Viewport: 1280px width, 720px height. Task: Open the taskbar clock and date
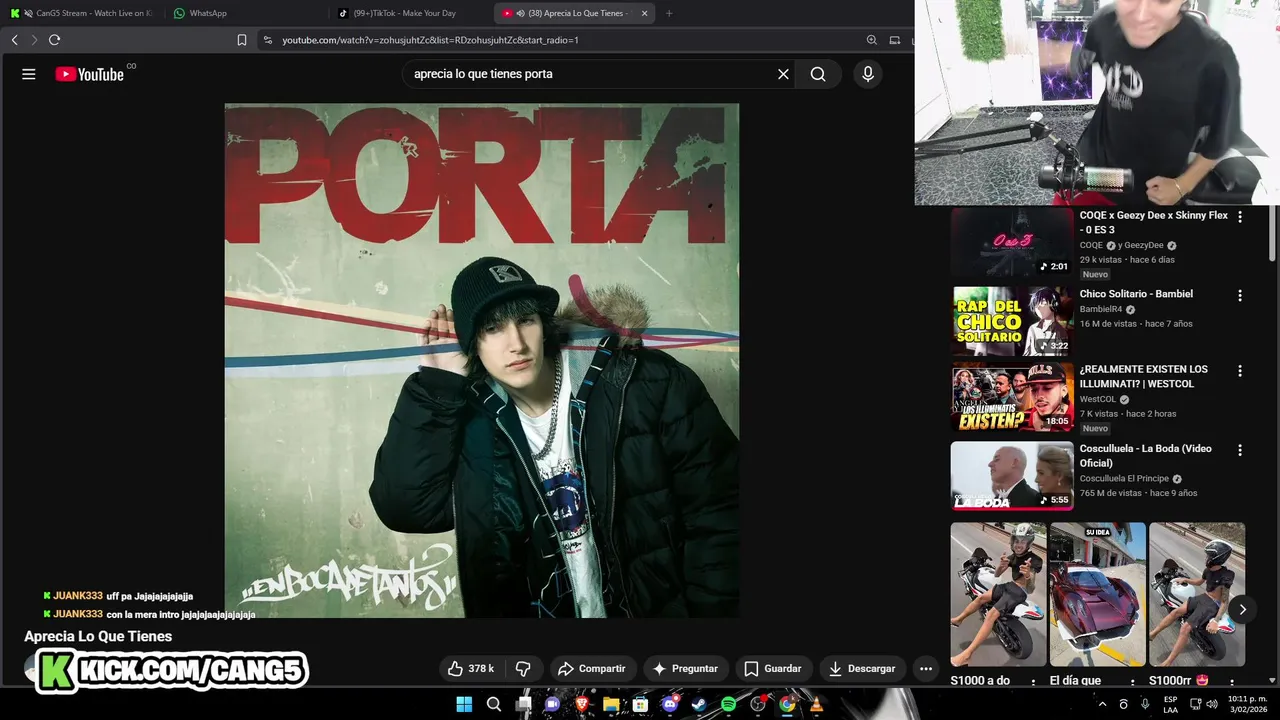click(1247, 704)
